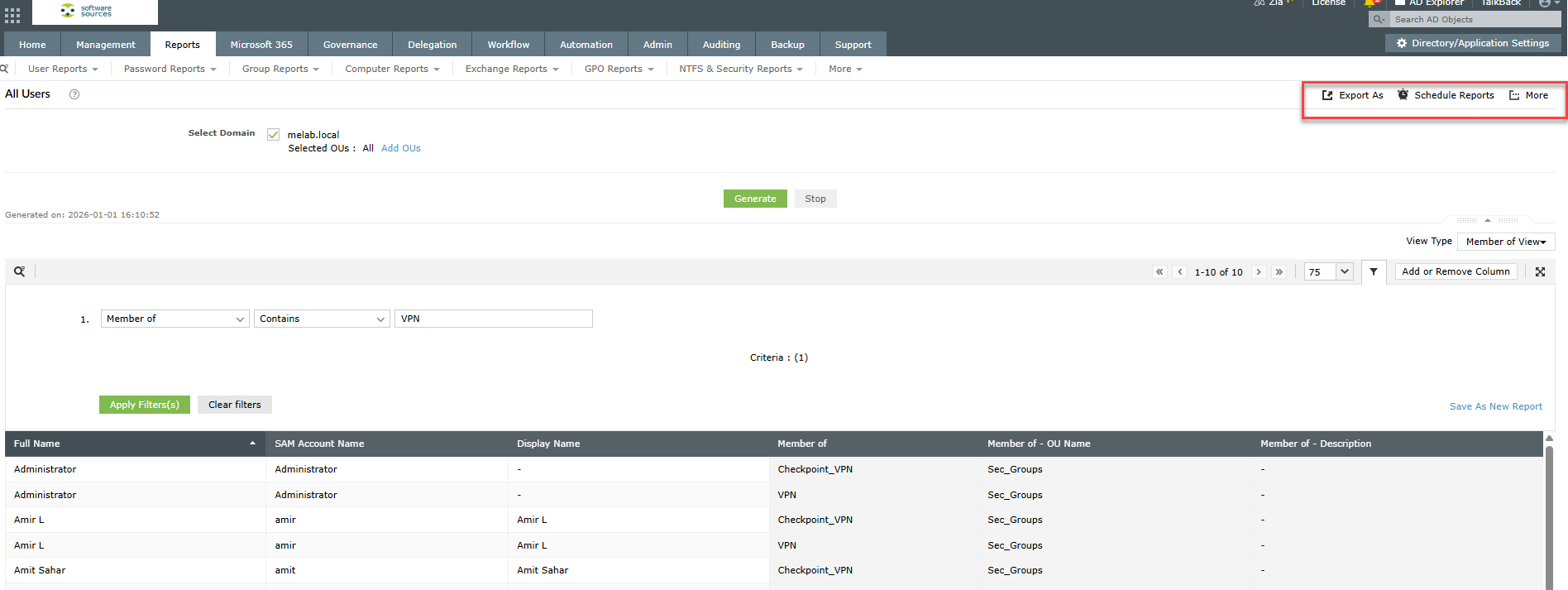Click the help icon beside All Users

74,94
